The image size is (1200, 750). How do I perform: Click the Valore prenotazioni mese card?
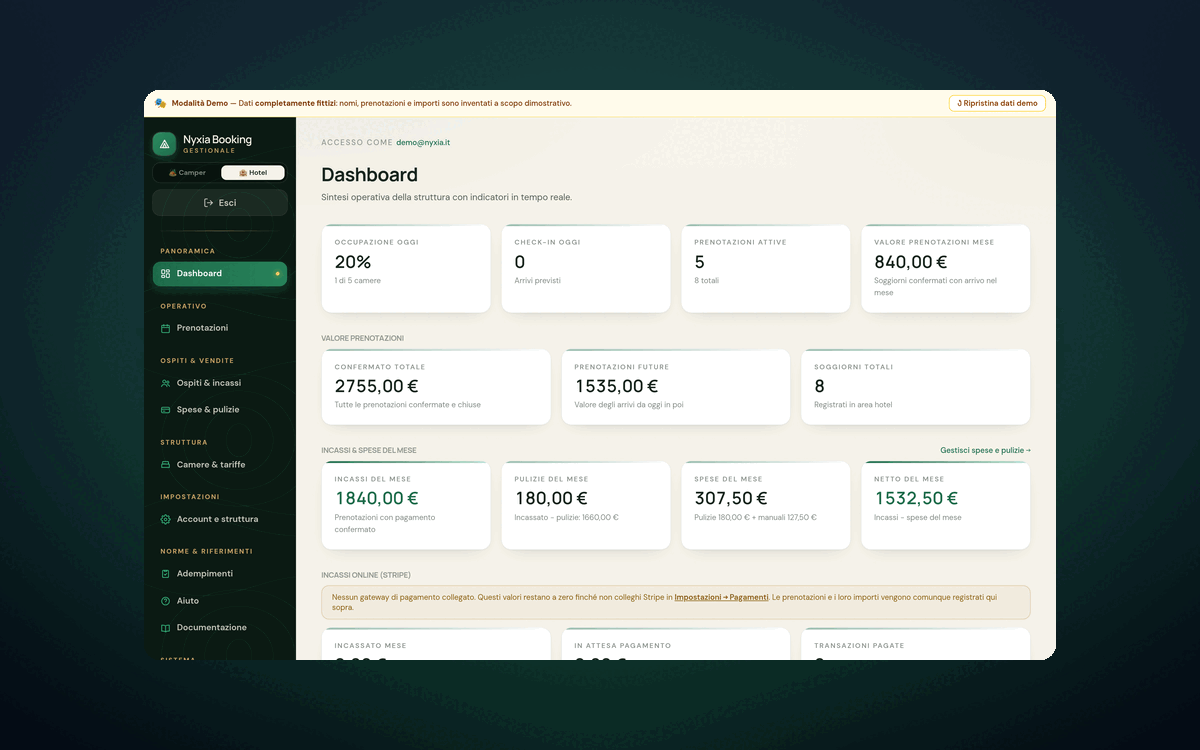pyautogui.click(x=946, y=268)
